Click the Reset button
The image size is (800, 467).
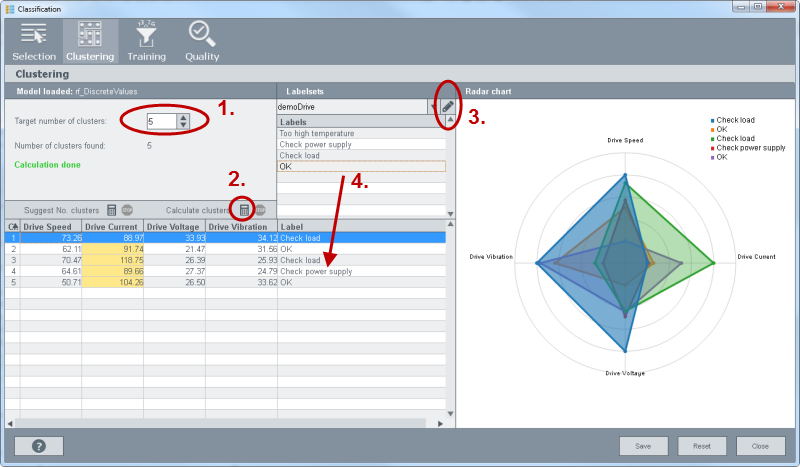click(702, 446)
